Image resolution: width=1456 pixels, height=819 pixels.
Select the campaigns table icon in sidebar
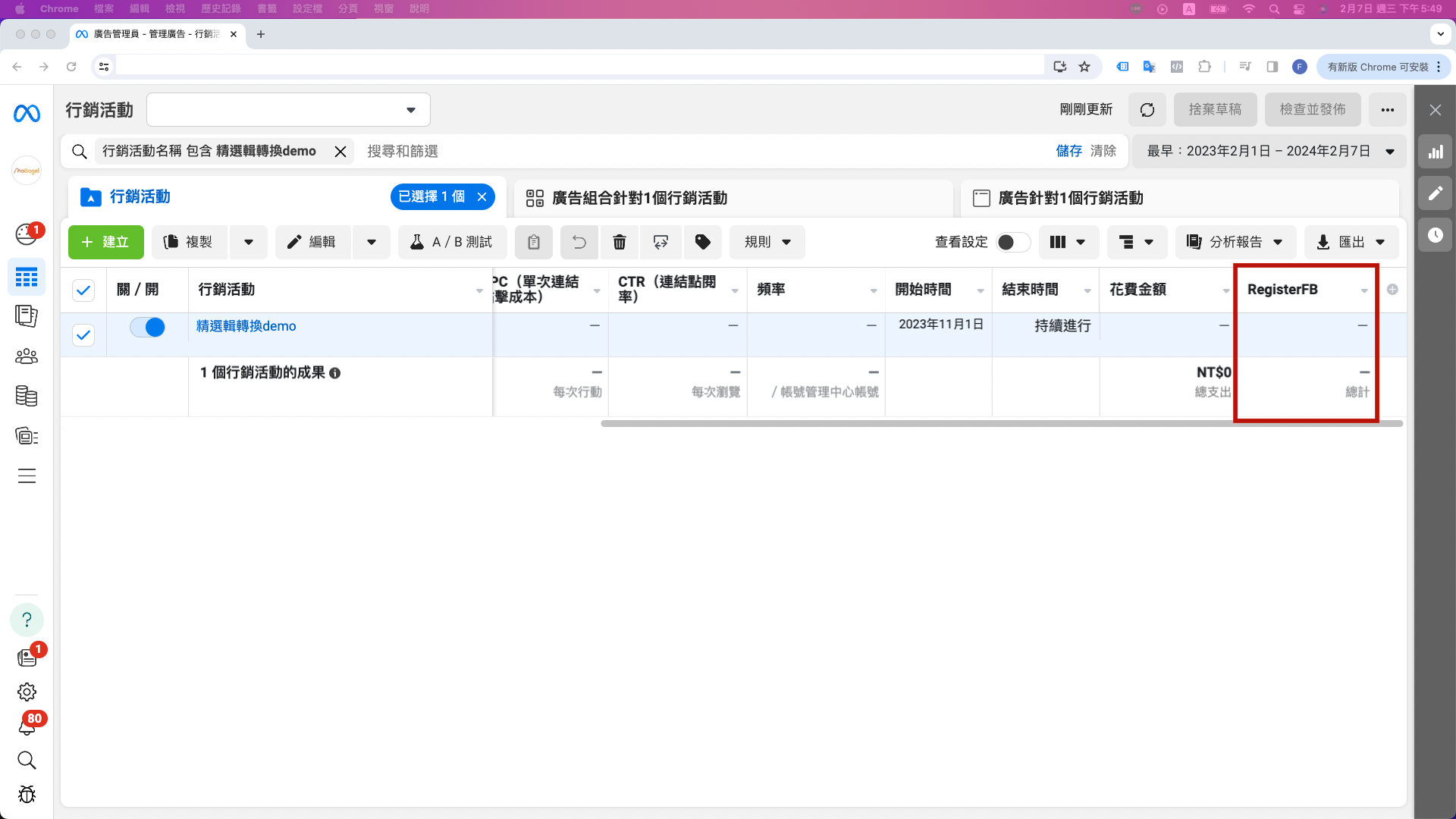pyautogui.click(x=27, y=278)
